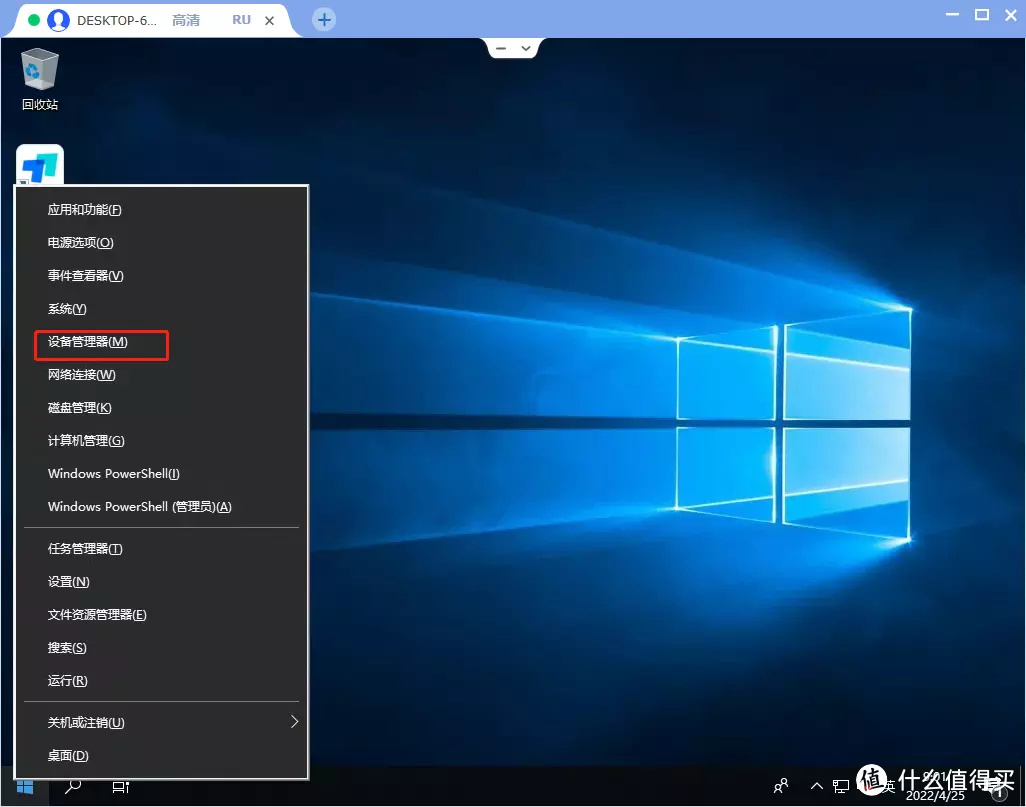Change 高清 quality setting
Viewport: 1026px width, 807px height.
point(186,21)
